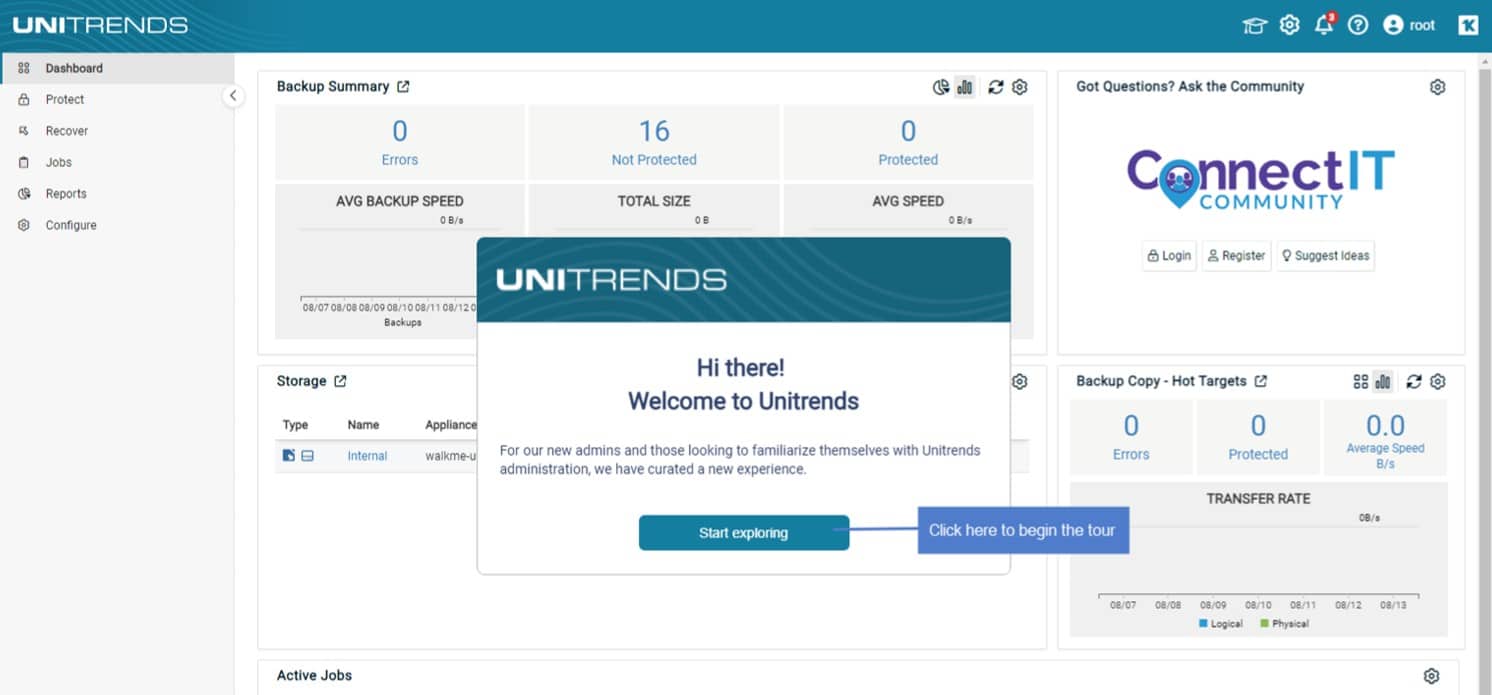Click the Reports pie chart icon
The width and height of the screenshot is (1492, 695).
point(24,194)
